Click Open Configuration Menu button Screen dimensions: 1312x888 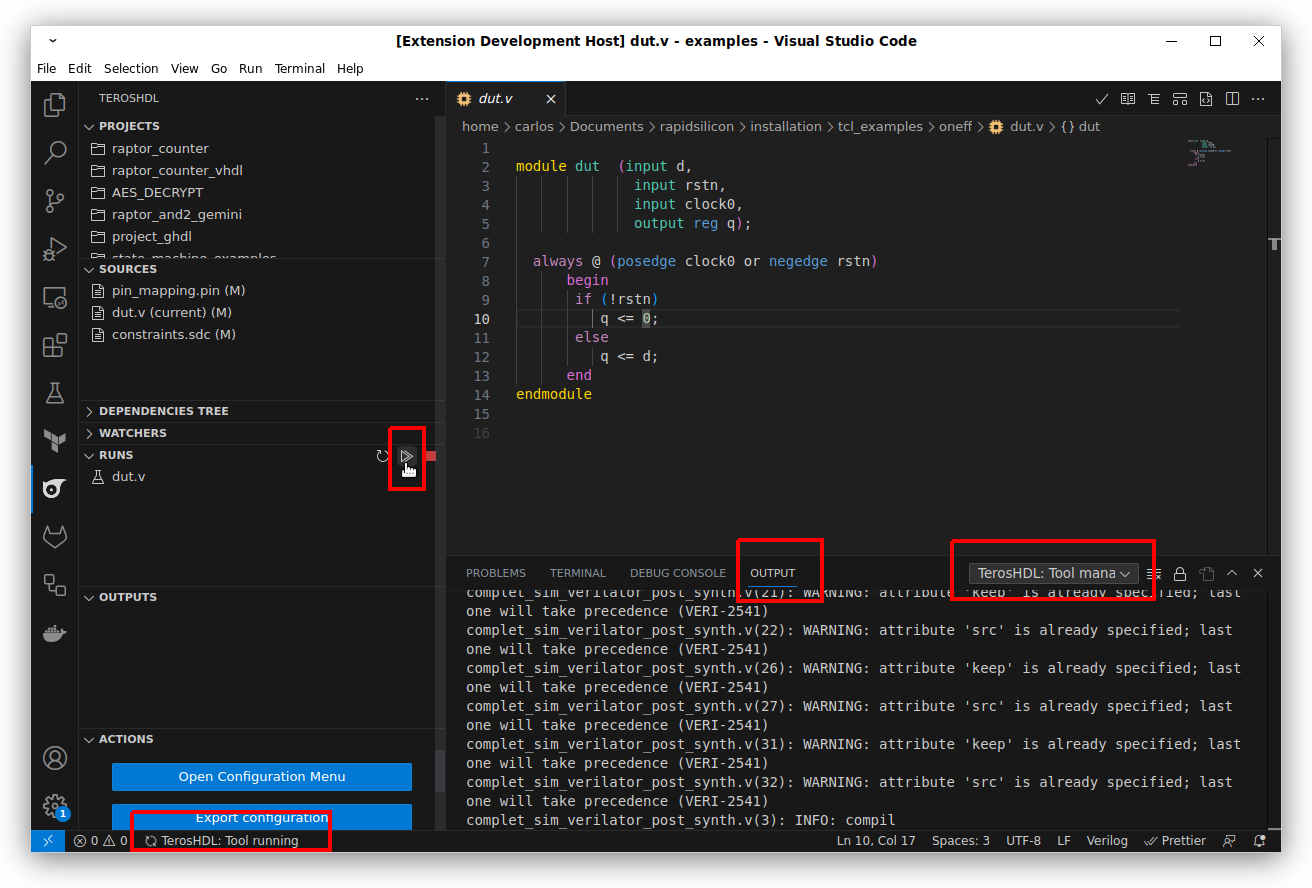click(262, 776)
